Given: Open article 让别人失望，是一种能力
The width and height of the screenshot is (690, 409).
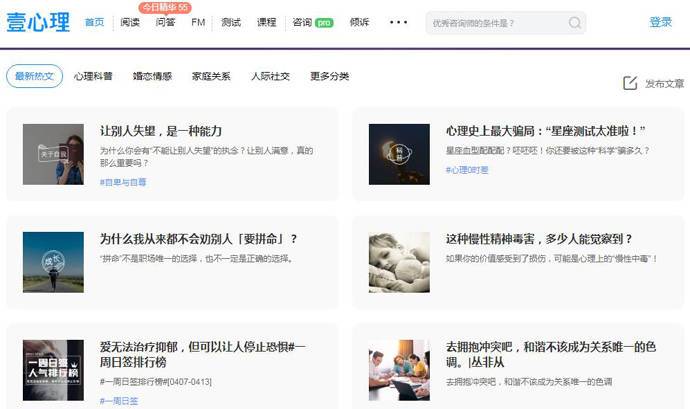Looking at the screenshot, I should [160, 131].
